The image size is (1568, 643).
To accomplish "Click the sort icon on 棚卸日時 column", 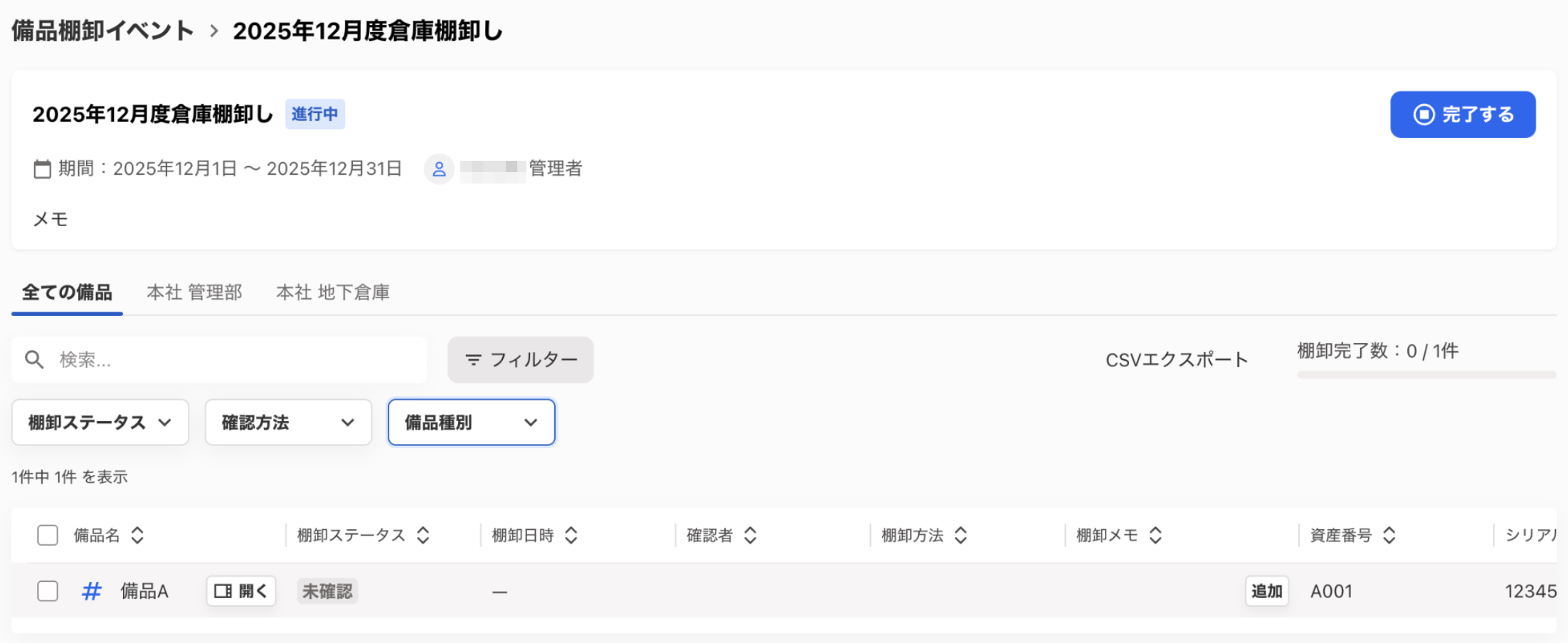I will tap(573, 534).
